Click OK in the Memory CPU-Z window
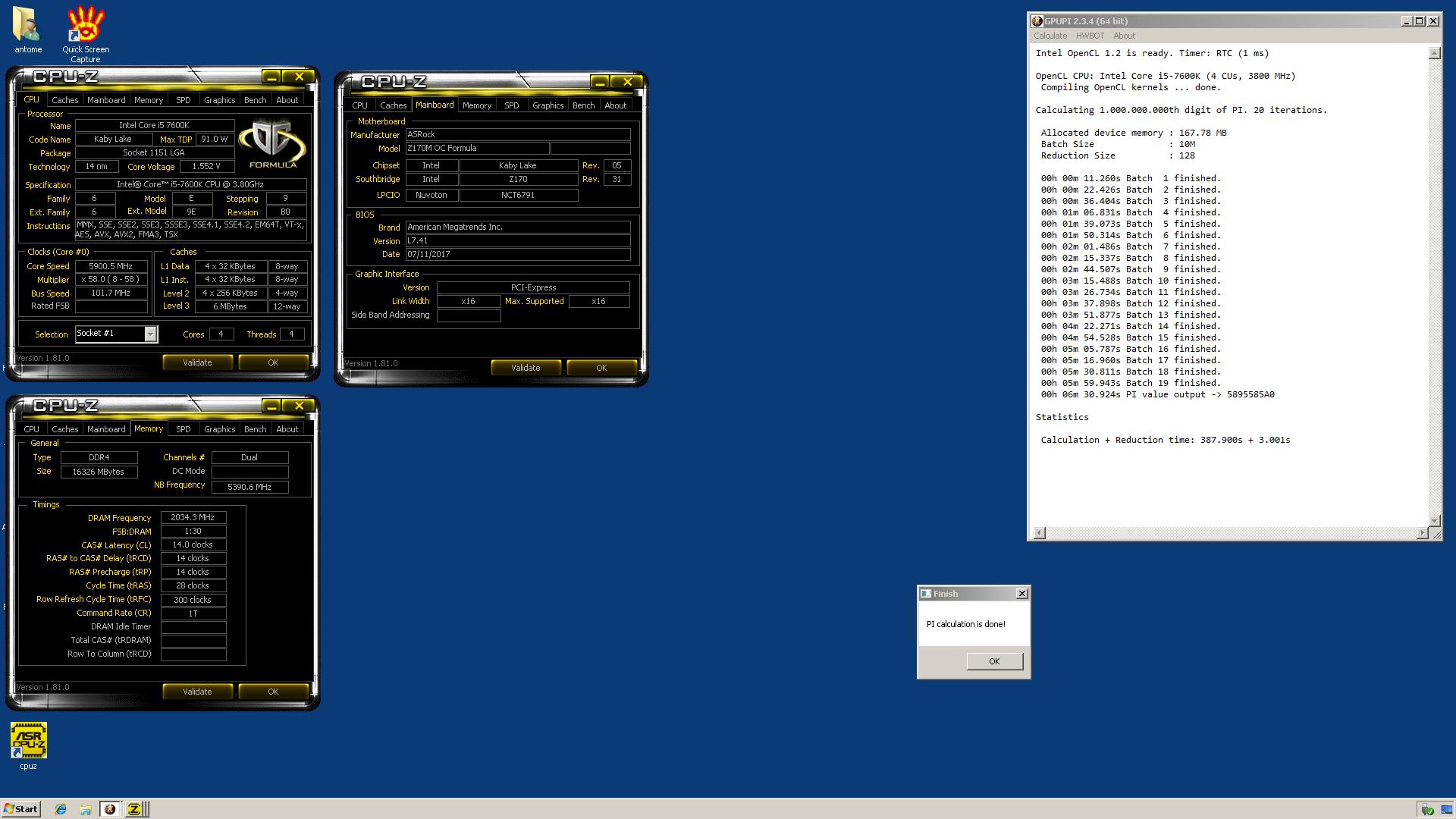Image resolution: width=1456 pixels, height=819 pixels. pos(273,692)
